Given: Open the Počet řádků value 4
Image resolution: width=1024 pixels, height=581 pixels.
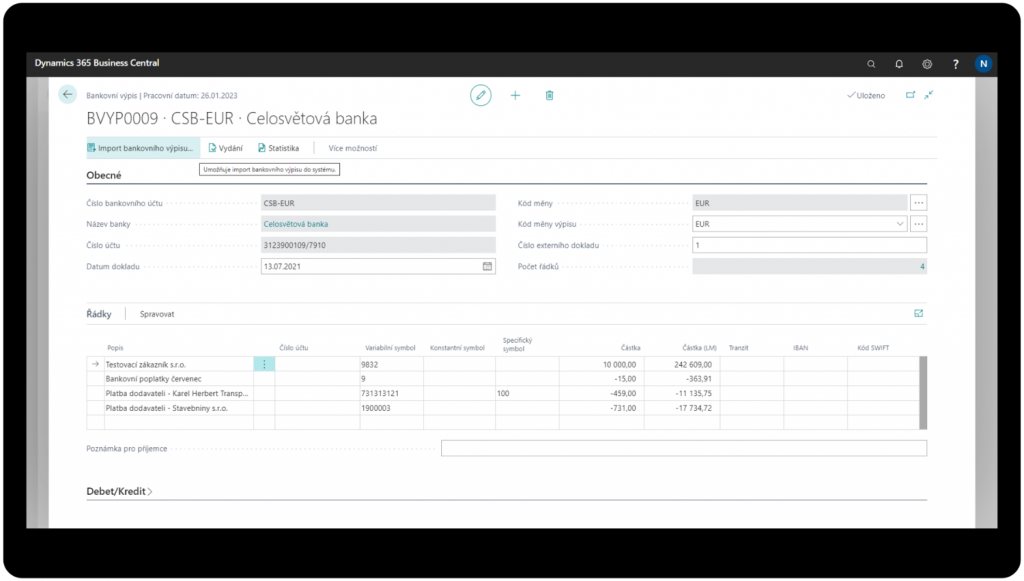Looking at the screenshot, I should pyautogui.click(x=922, y=266).
